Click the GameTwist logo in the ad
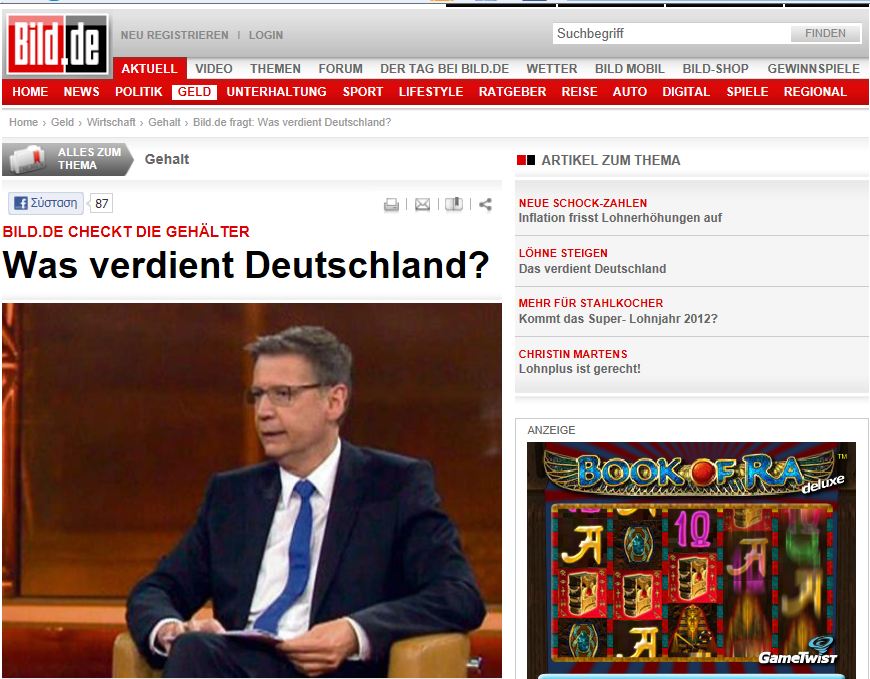Image resolution: width=870 pixels, height=679 pixels. (x=798, y=651)
